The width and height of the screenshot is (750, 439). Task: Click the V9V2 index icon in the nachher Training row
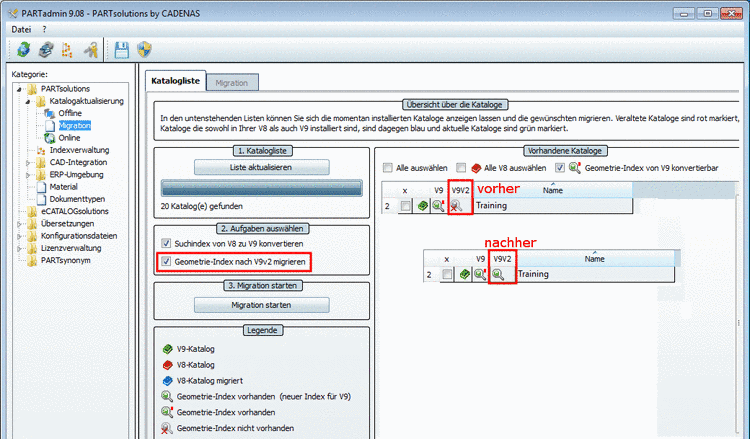tap(498, 274)
